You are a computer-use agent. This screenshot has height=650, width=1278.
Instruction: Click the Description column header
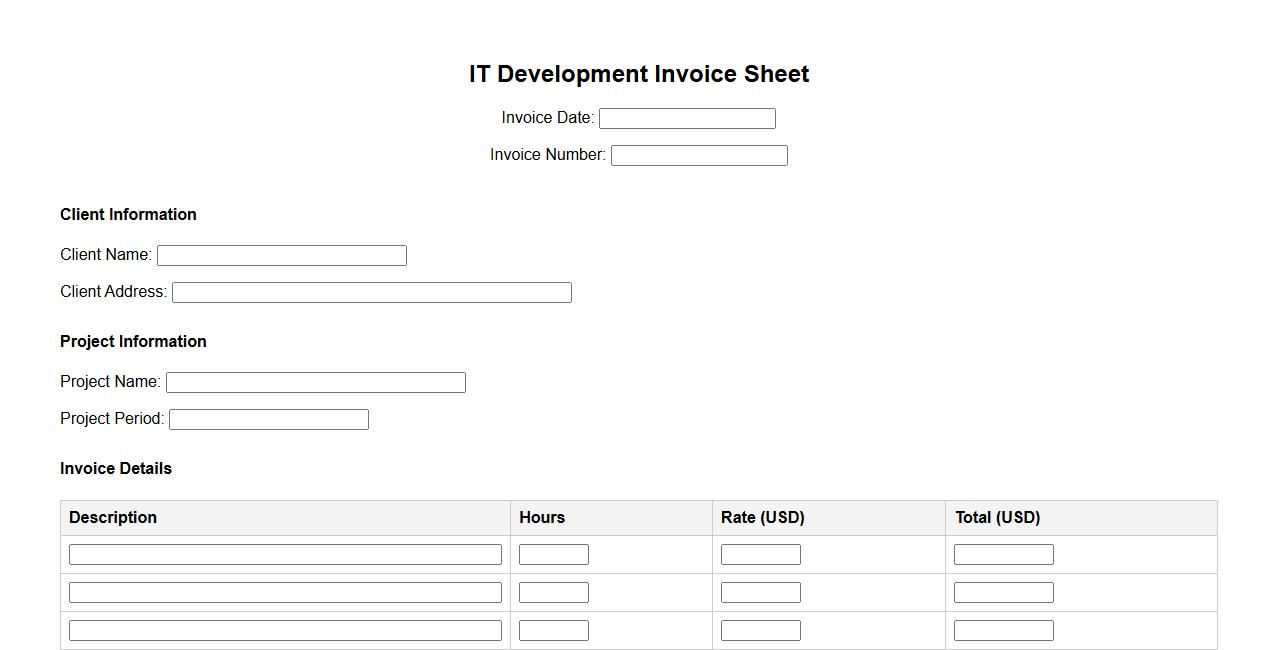click(x=113, y=517)
